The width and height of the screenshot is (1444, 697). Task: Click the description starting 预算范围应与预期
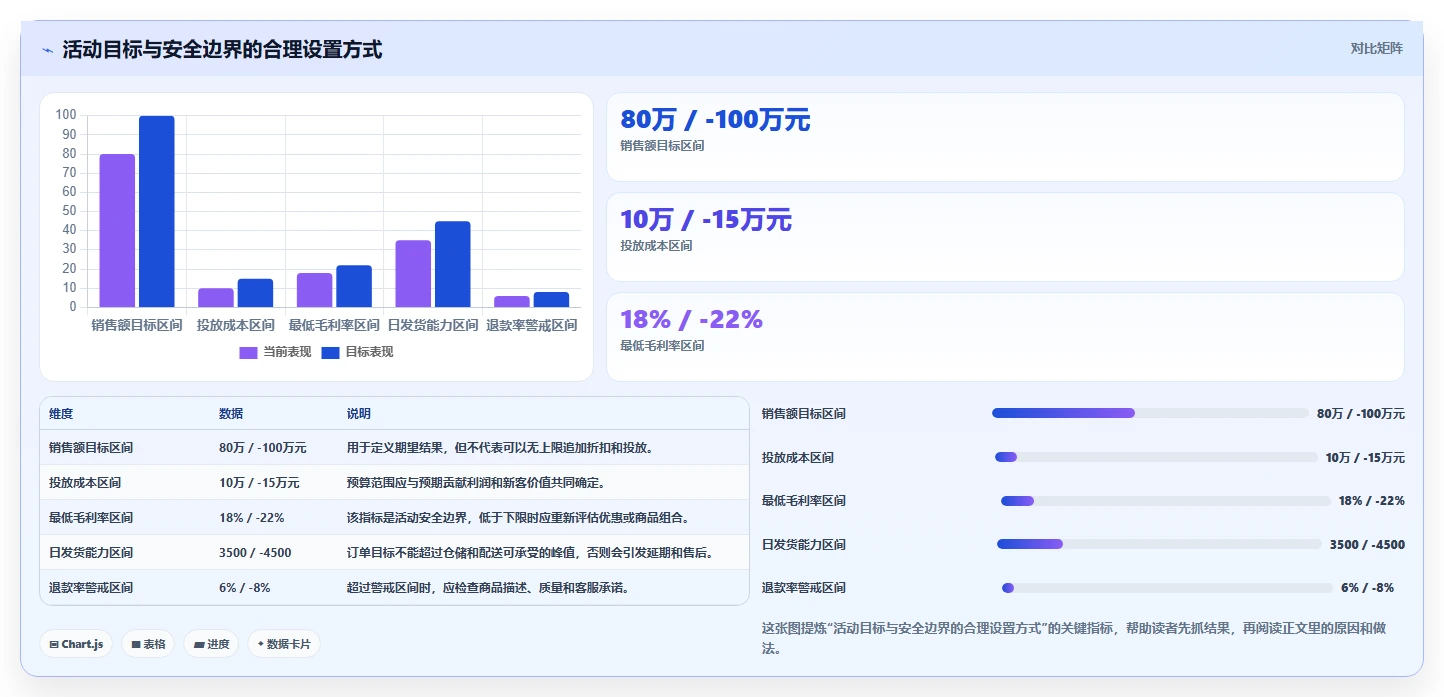coord(476,482)
